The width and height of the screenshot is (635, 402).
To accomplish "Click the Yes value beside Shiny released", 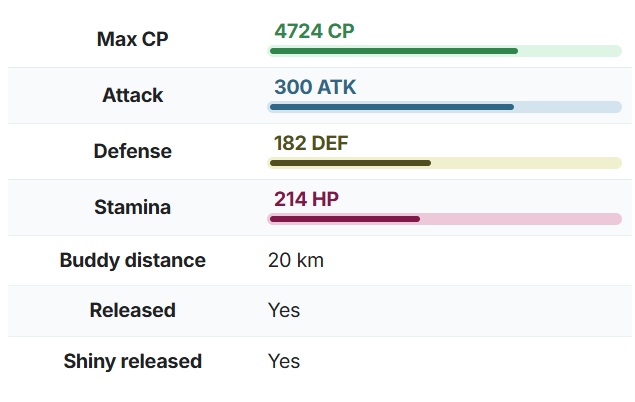I will [x=284, y=361].
